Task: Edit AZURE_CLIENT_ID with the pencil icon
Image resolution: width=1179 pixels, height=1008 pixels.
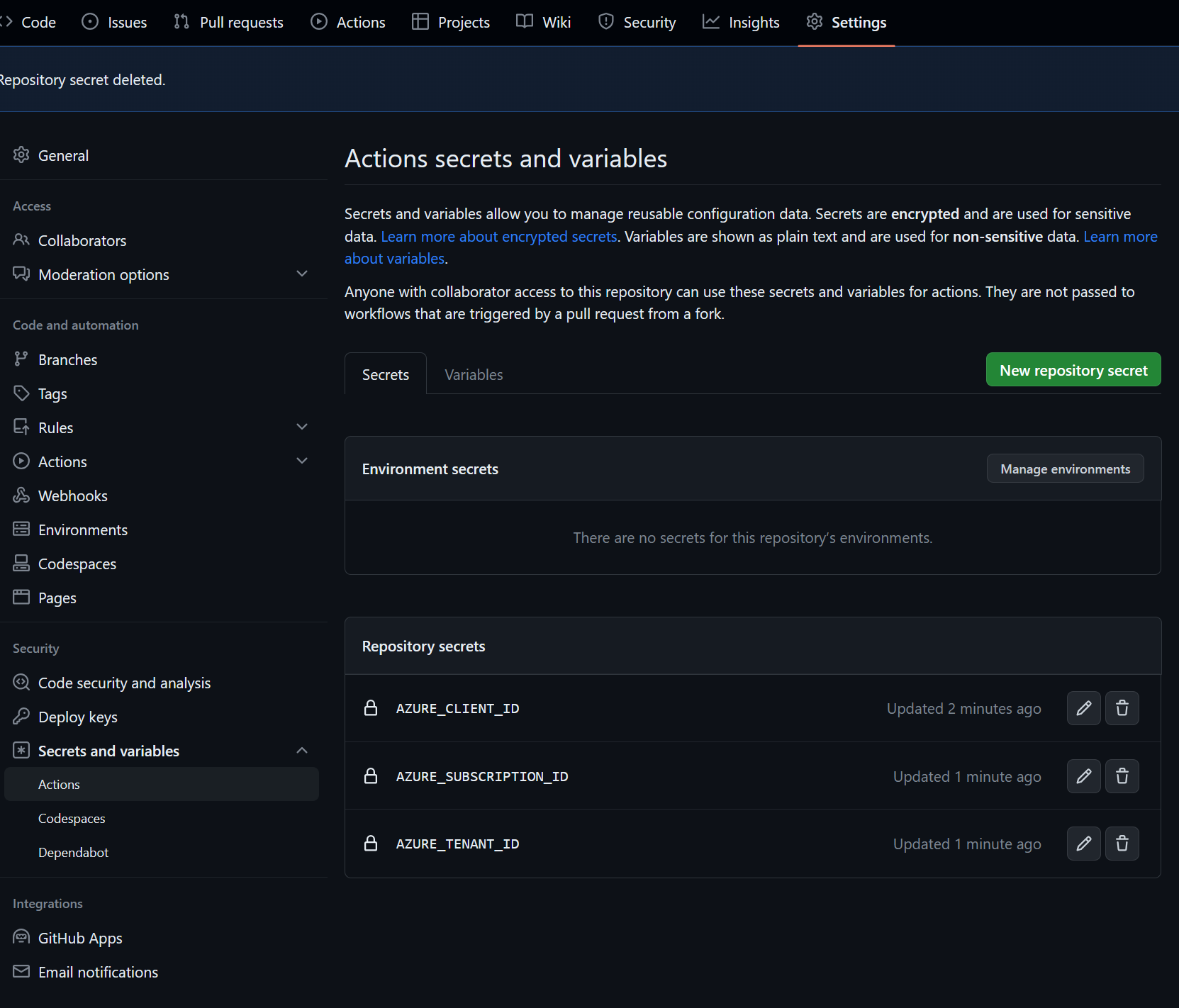Action: click(1083, 708)
